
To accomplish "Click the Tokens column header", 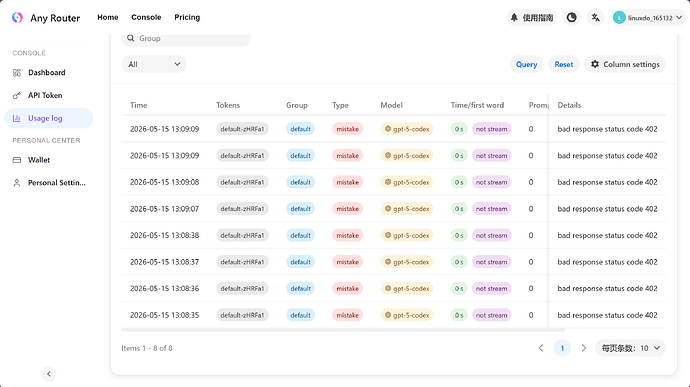I will point(228,105).
